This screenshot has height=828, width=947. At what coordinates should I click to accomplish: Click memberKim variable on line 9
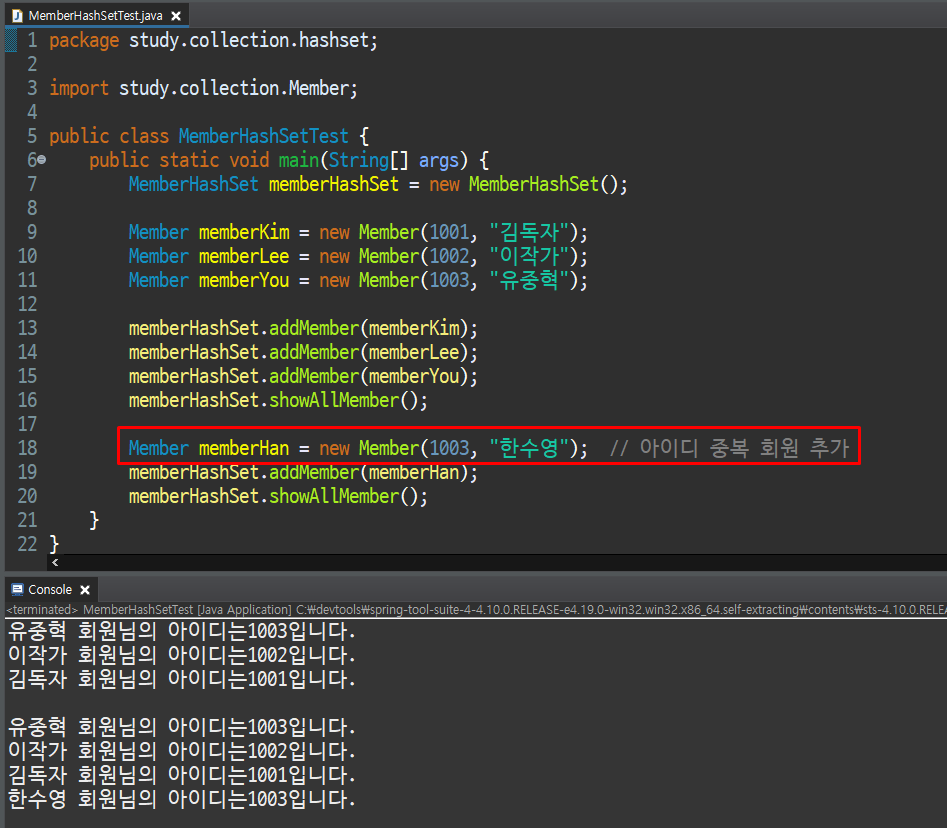tap(244, 233)
